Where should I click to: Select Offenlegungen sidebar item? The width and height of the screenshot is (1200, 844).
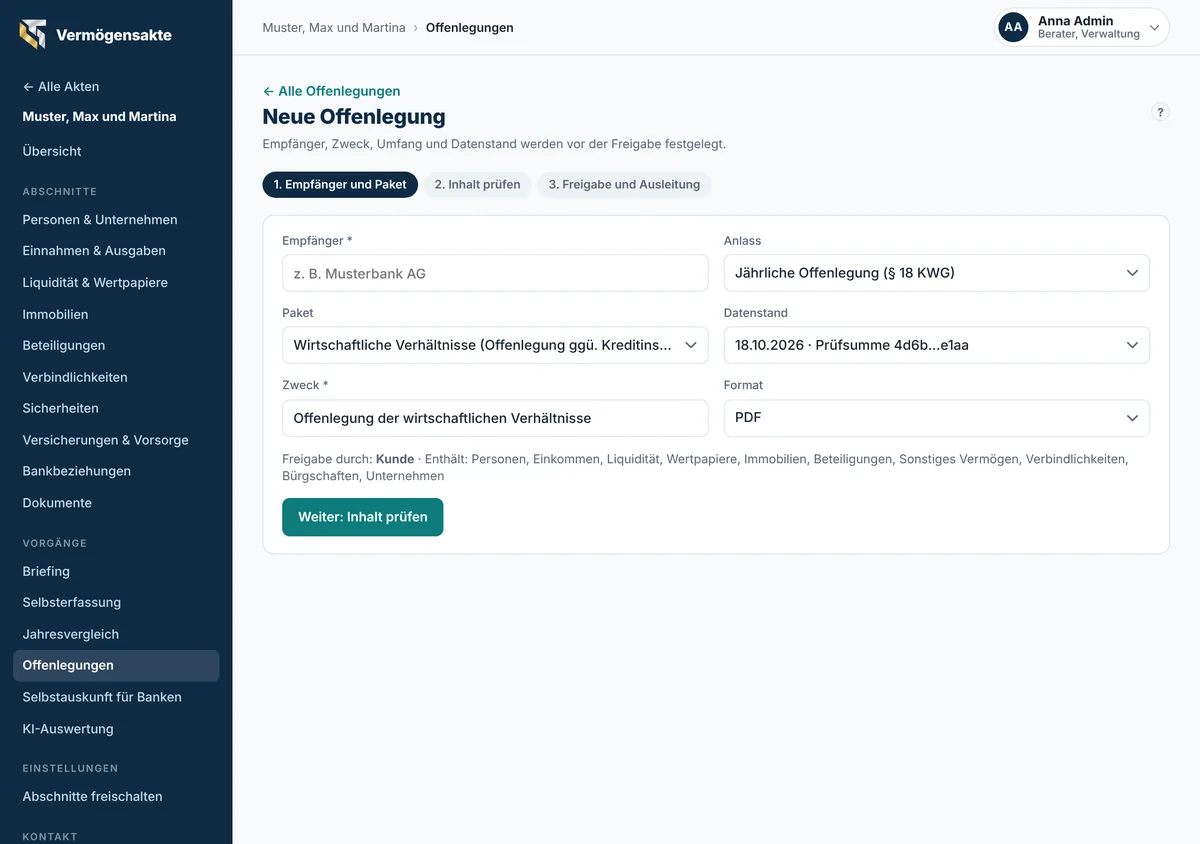(x=116, y=665)
